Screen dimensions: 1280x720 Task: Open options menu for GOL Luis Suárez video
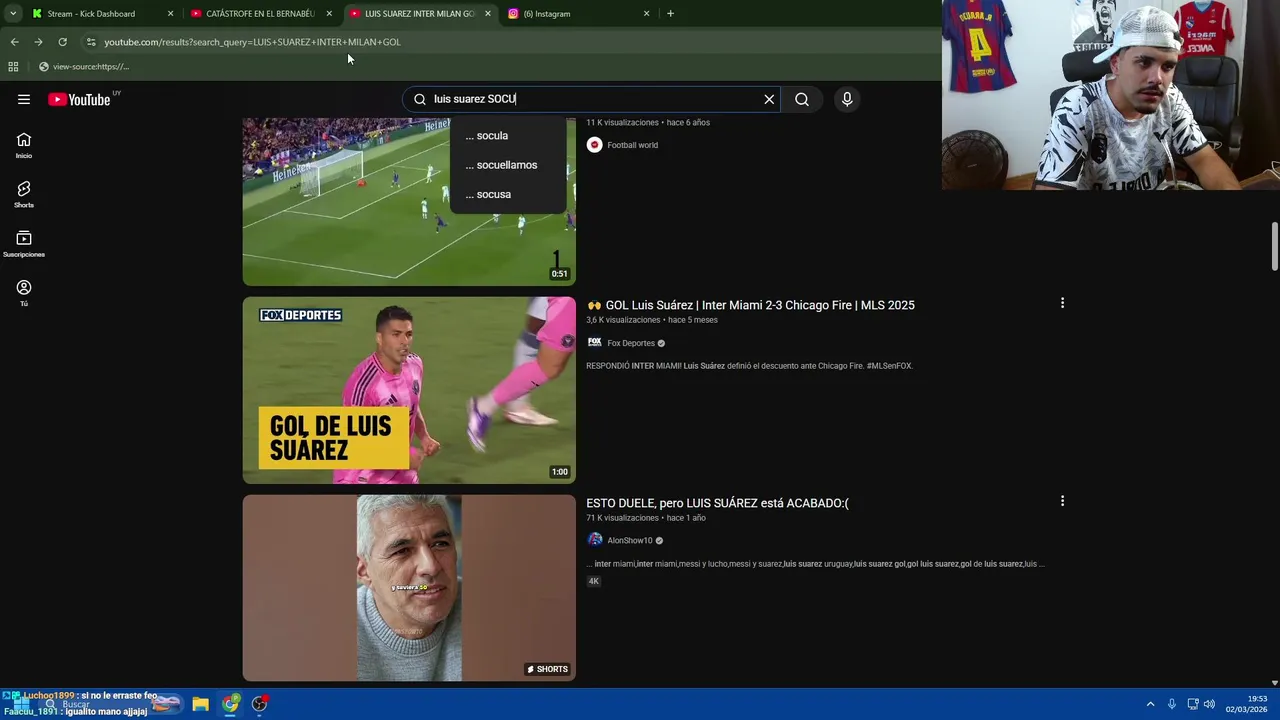(1062, 303)
